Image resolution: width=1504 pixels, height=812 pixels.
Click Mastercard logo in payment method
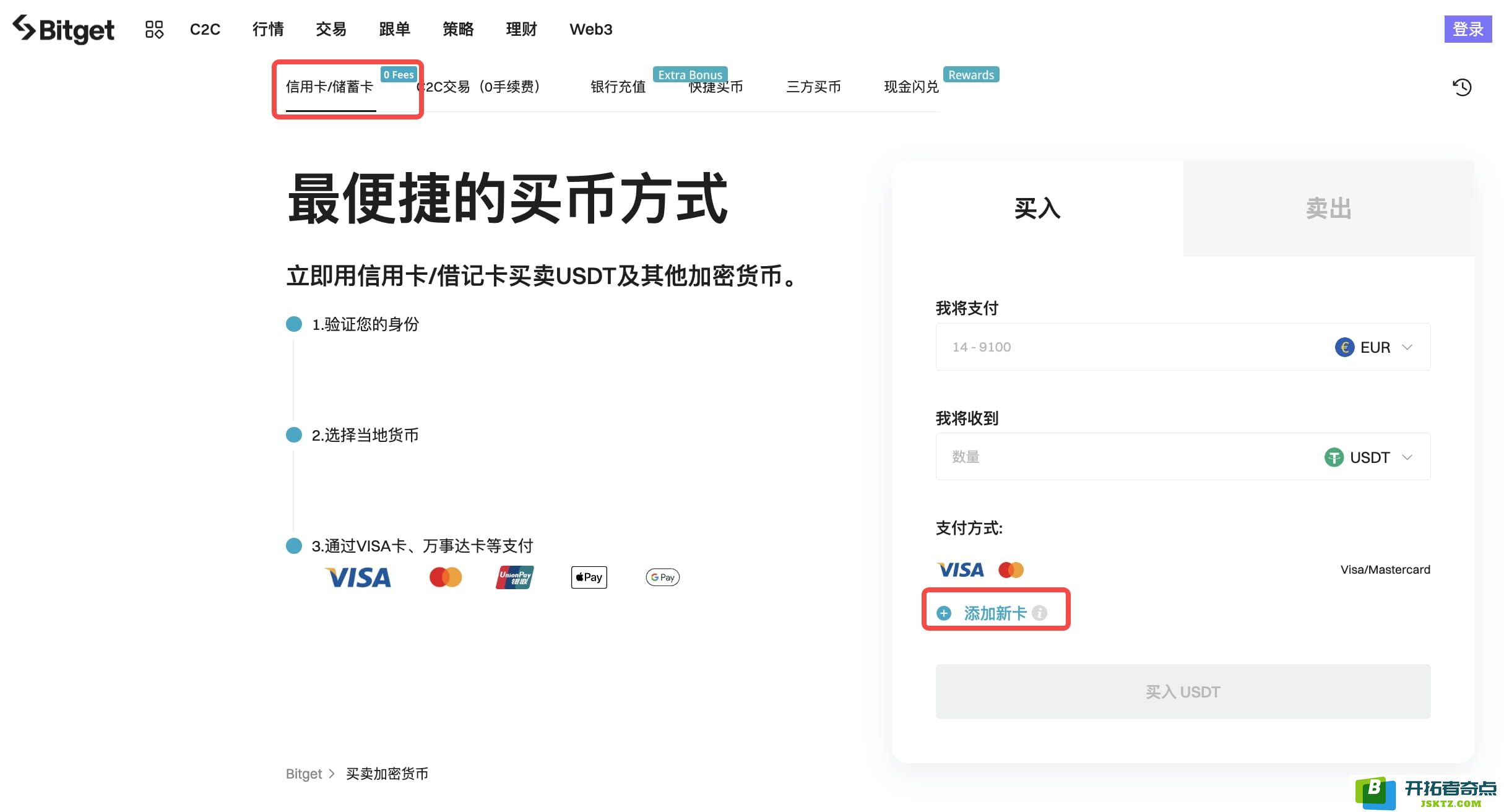pyautogui.click(x=1011, y=569)
